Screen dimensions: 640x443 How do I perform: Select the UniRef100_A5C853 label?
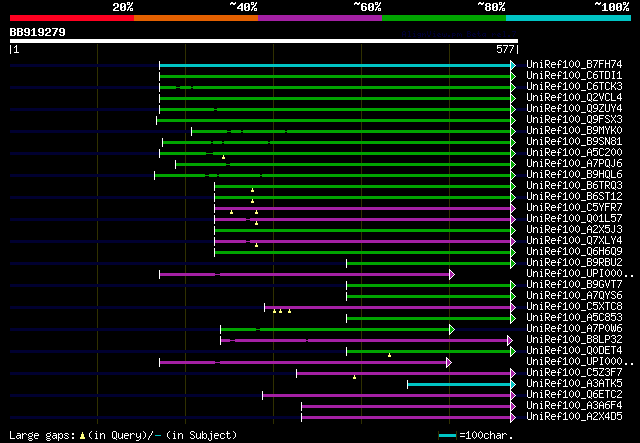[574, 317]
